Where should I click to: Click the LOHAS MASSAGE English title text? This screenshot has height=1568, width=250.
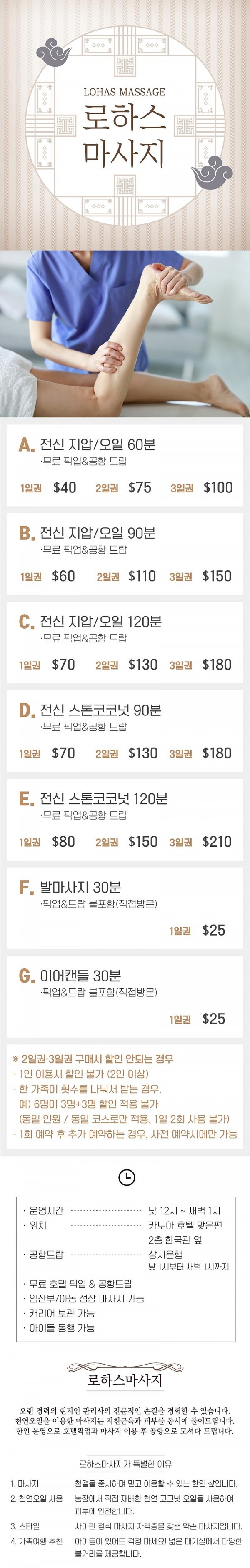click(124, 92)
